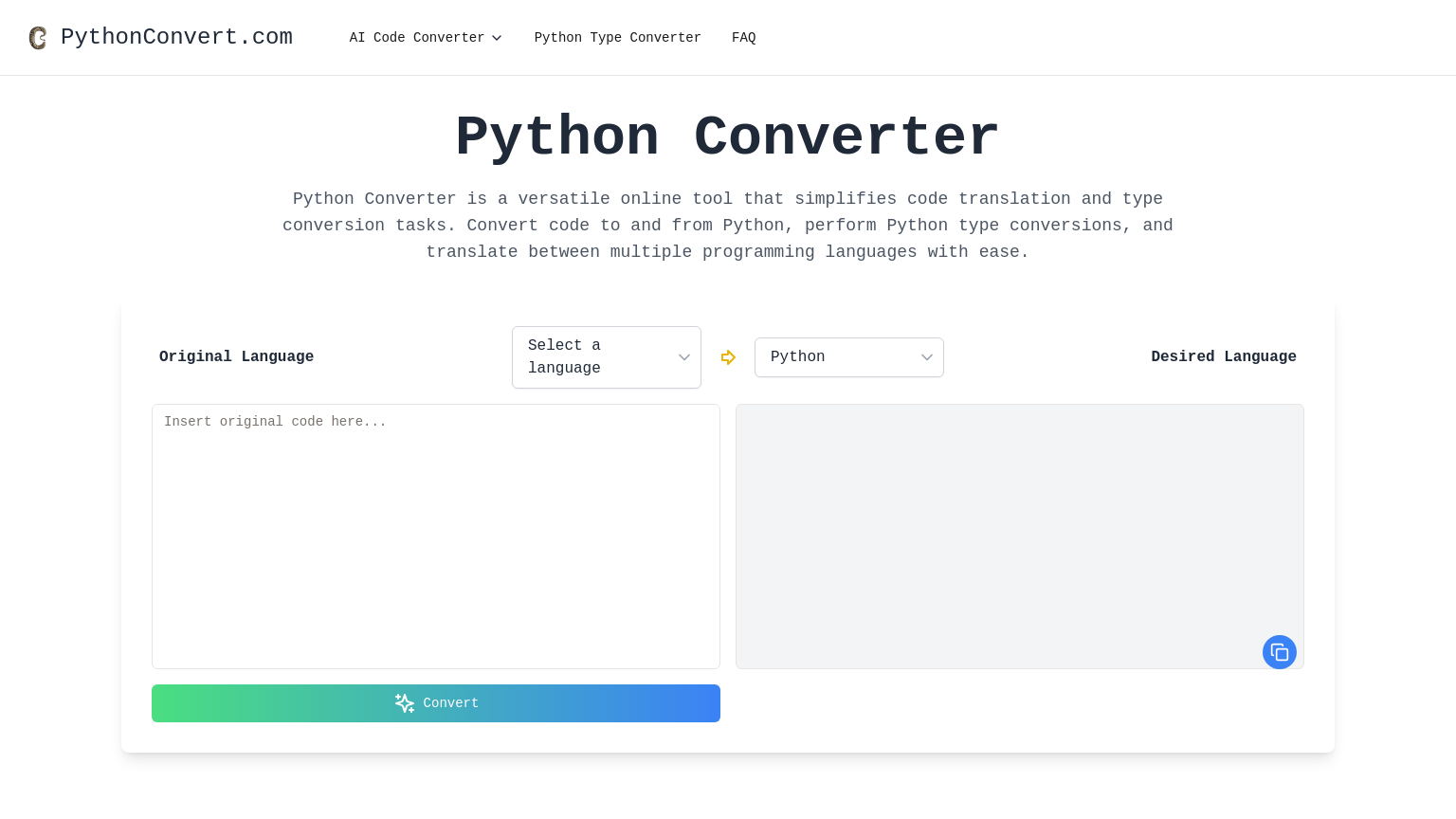The height and width of the screenshot is (819, 1456).
Task: Open the Select a language dropdown
Action: click(607, 357)
